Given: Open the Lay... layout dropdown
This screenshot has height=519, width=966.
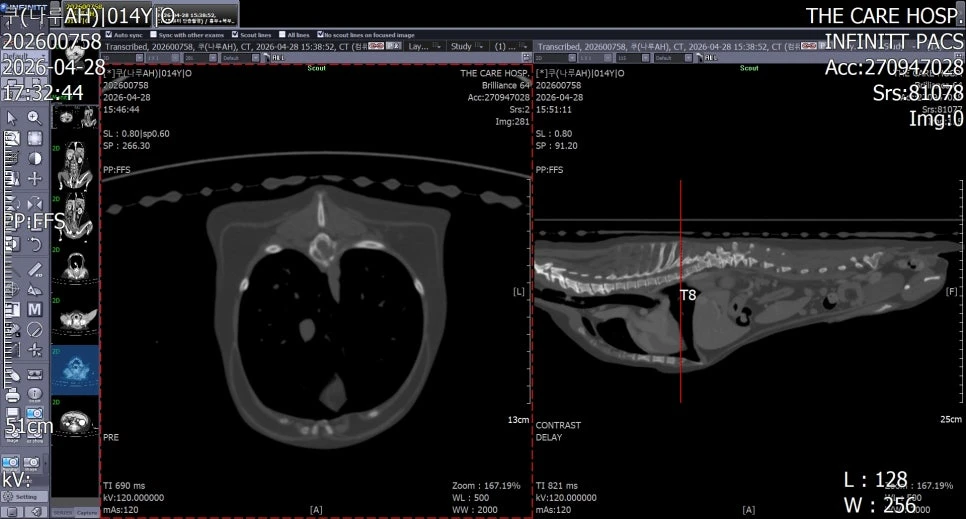Looking at the screenshot, I should coord(425,46).
